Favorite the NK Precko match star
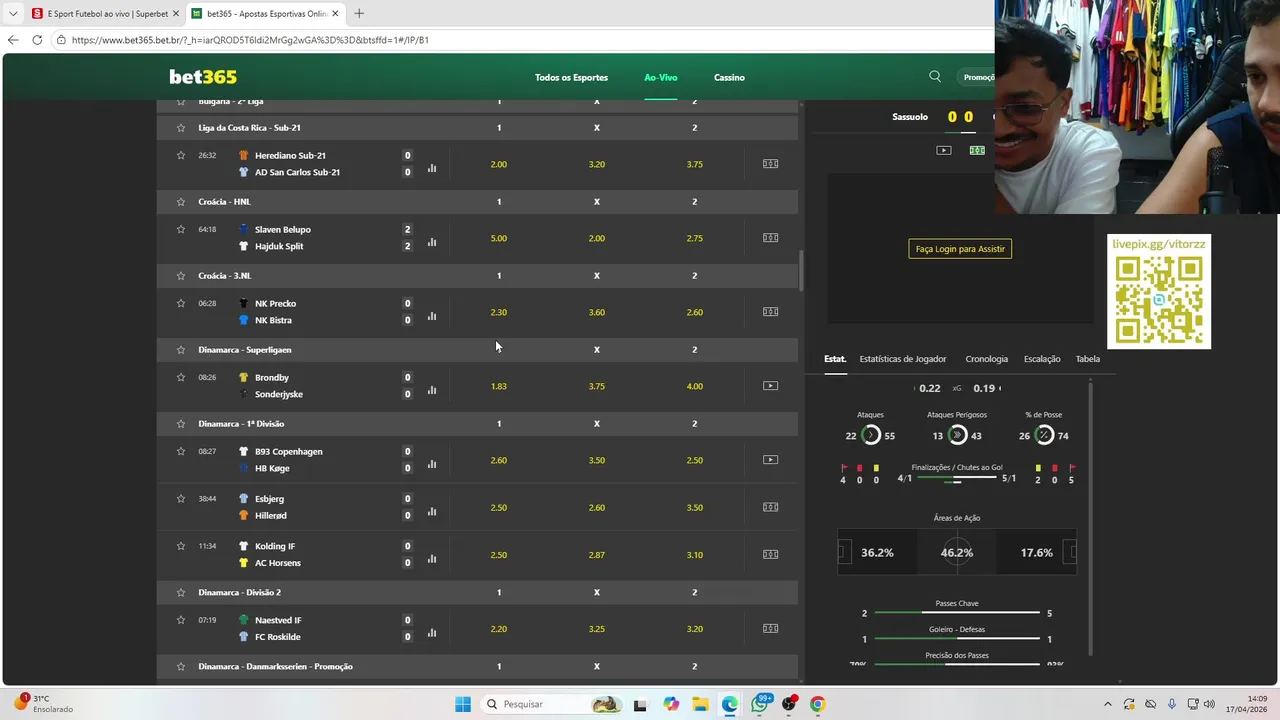 [x=181, y=303]
